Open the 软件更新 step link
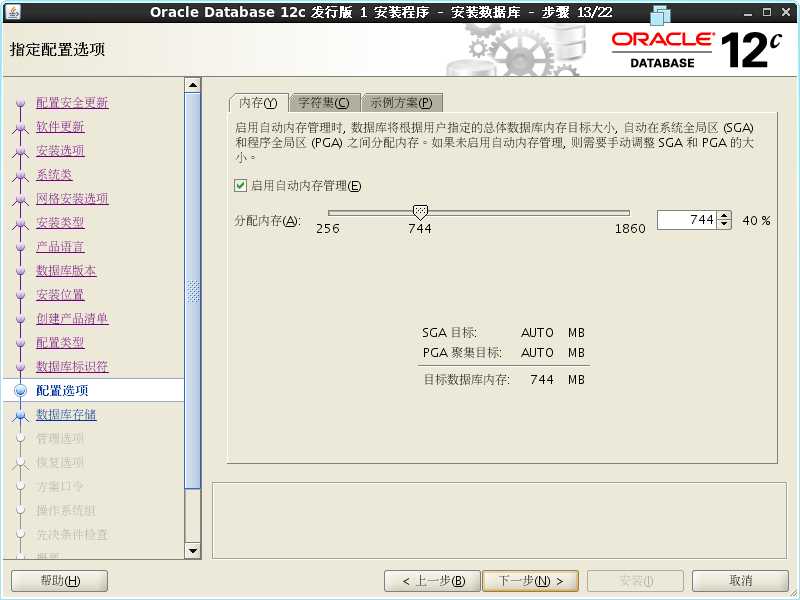This screenshot has height=600, width=800. click(60, 127)
